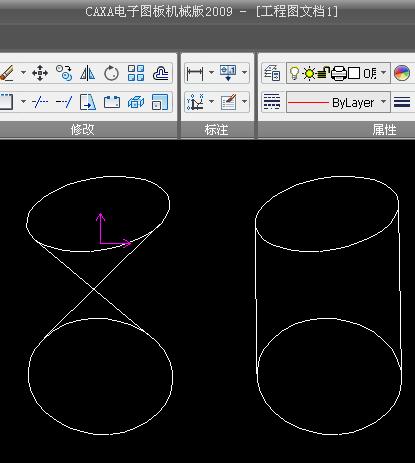Click the rectangle fillet tool icon
The image size is (415, 463).
tap(7, 102)
